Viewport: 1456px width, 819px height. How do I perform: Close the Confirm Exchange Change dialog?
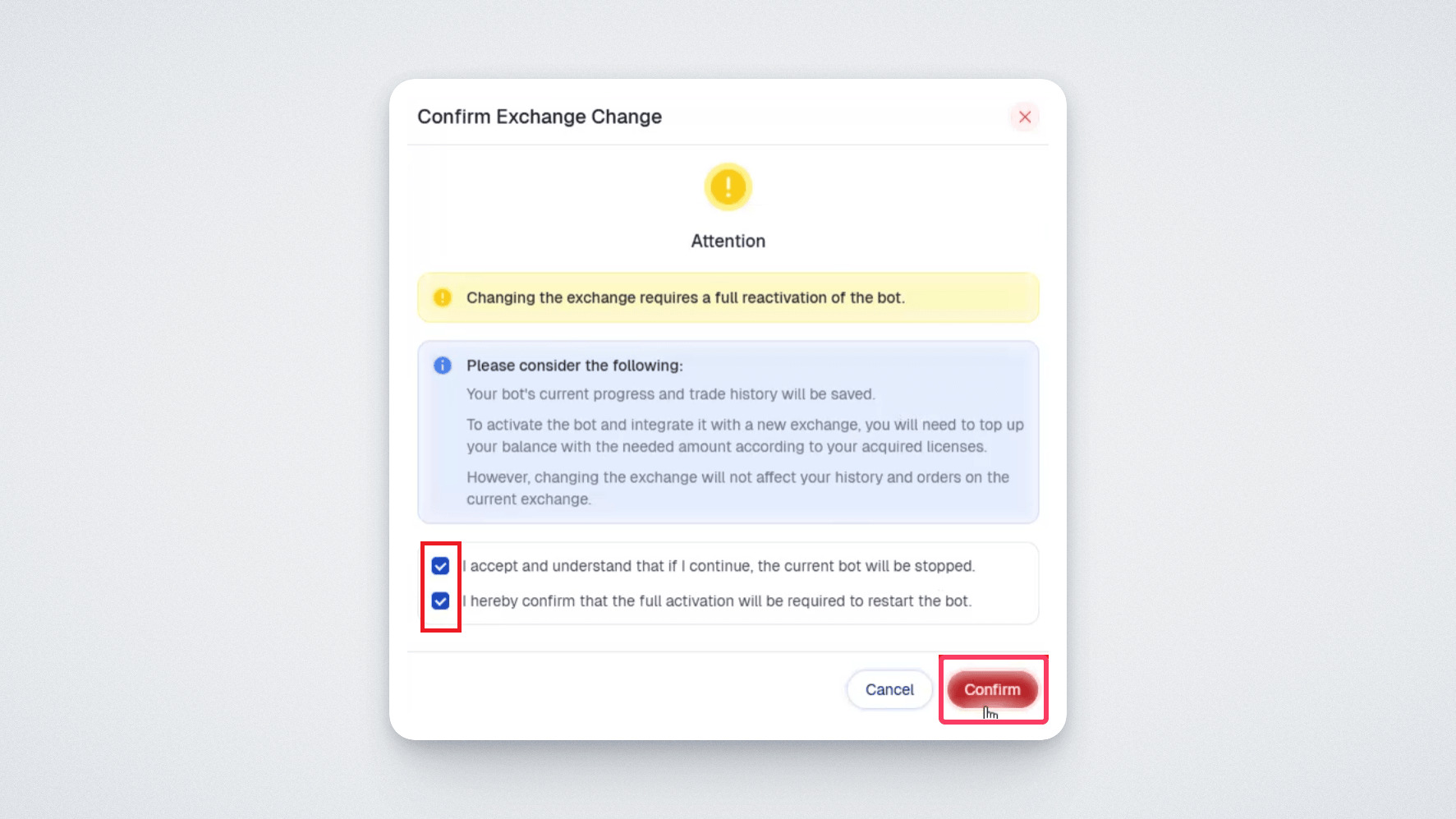[x=1024, y=117]
